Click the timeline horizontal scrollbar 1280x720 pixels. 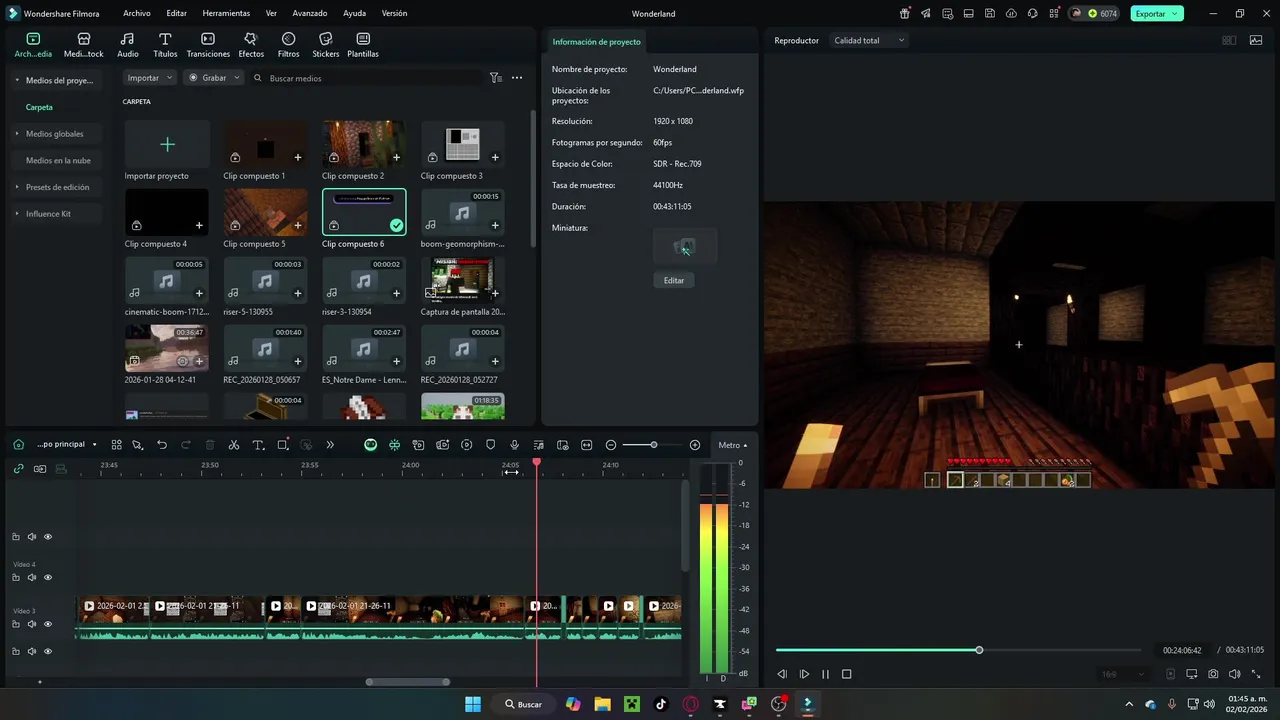pos(407,682)
